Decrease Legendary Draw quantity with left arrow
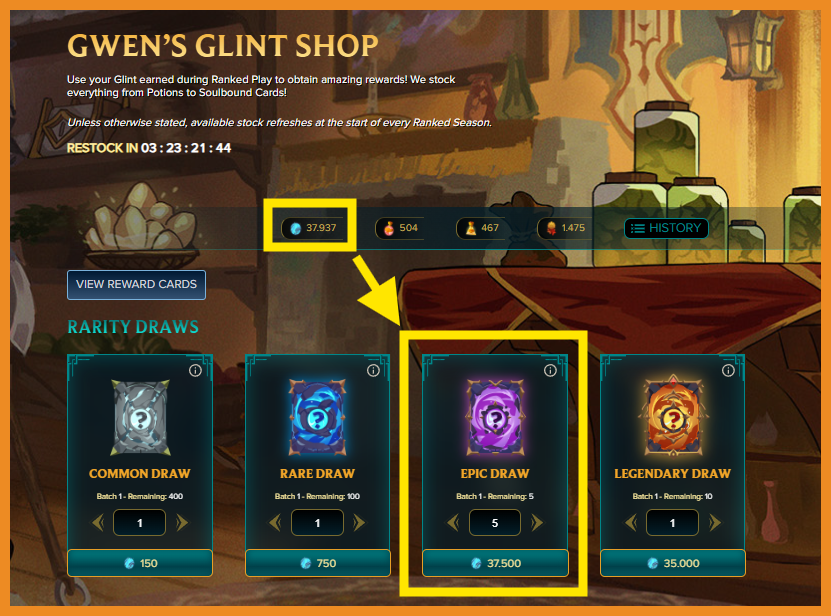This screenshot has height=616, width=831. point(631,523)
